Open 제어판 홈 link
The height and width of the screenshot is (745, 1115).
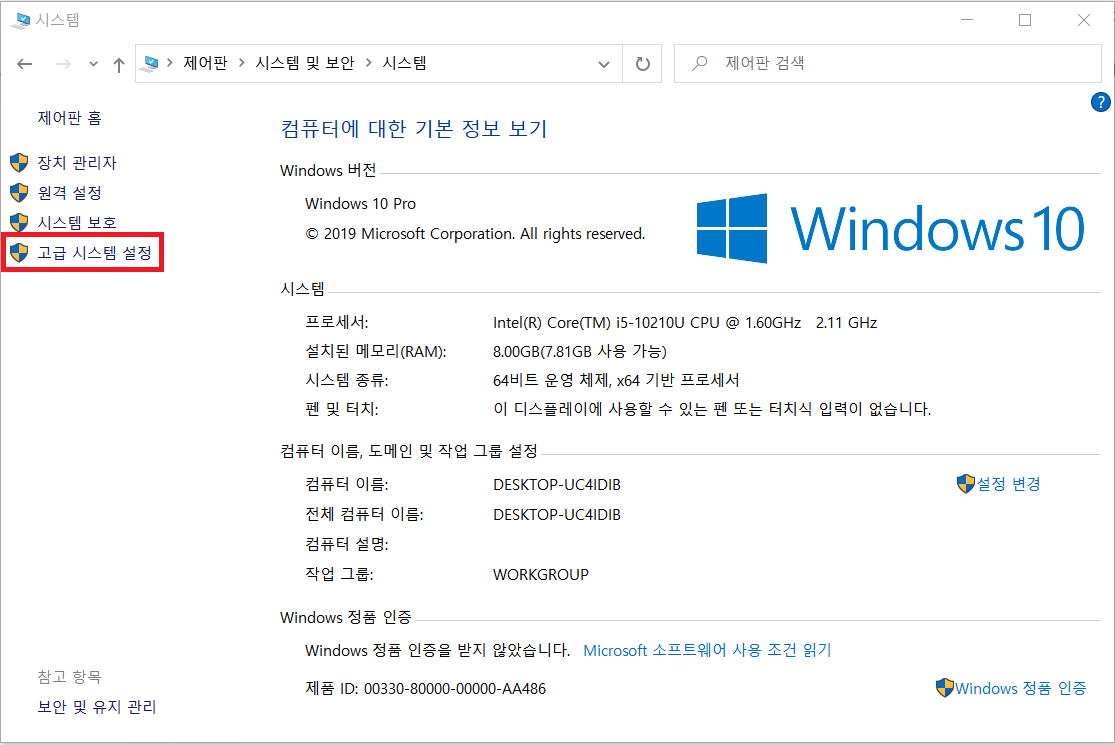(70, 118)
